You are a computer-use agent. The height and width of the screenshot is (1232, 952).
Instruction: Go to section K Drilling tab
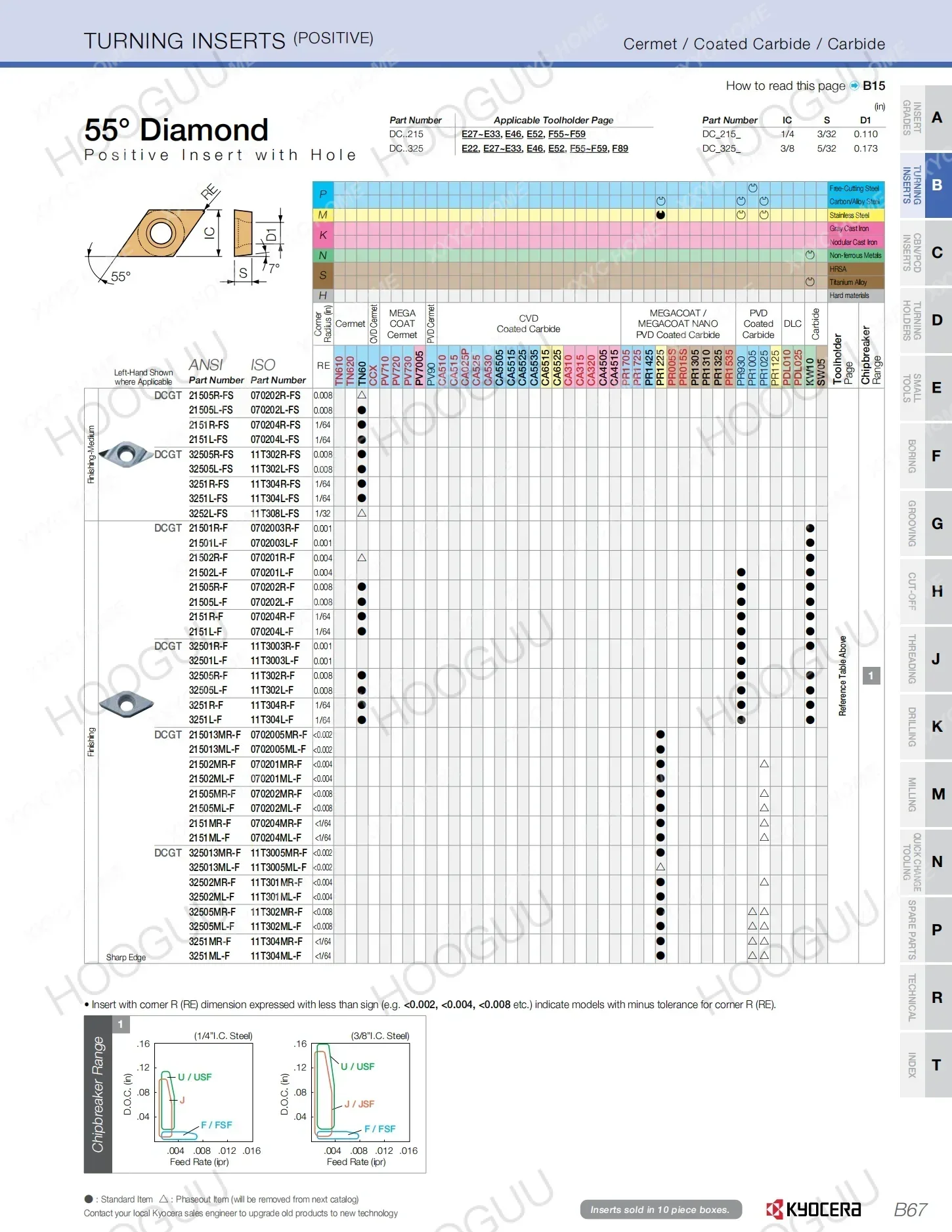[x=925, y=727]
